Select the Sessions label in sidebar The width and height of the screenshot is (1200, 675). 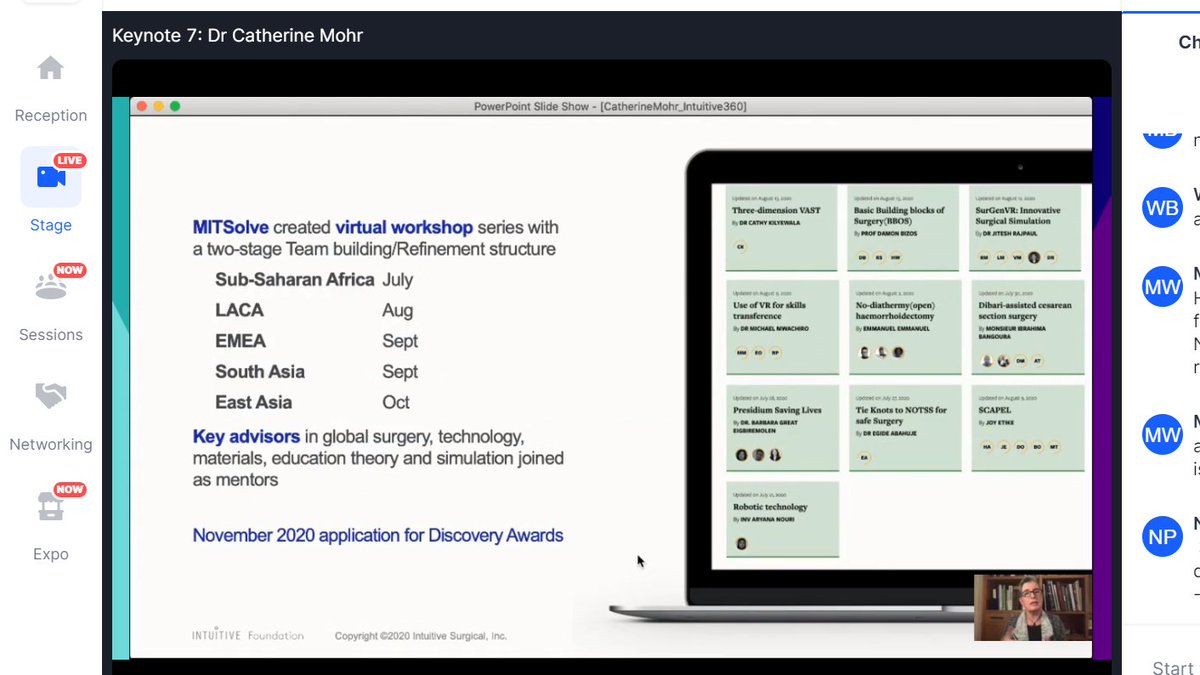(x=51, y=335)
